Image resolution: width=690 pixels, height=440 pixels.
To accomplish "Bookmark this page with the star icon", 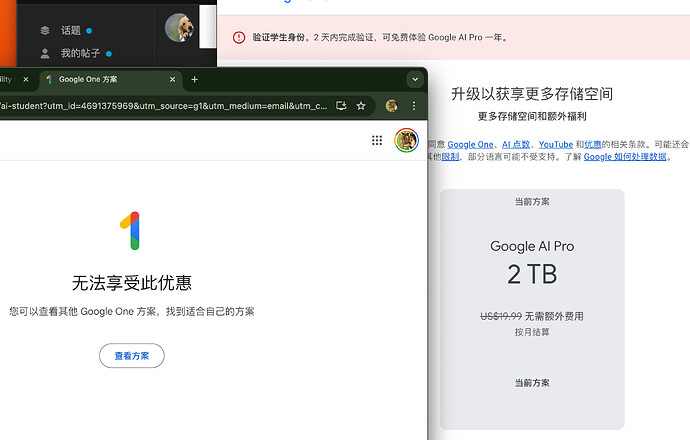I will (x=361, y=106).
